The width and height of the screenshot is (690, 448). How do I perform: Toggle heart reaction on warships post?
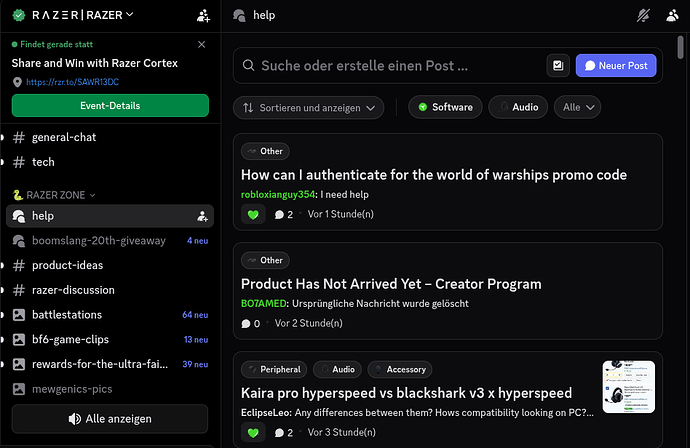(x=253, y=214)
